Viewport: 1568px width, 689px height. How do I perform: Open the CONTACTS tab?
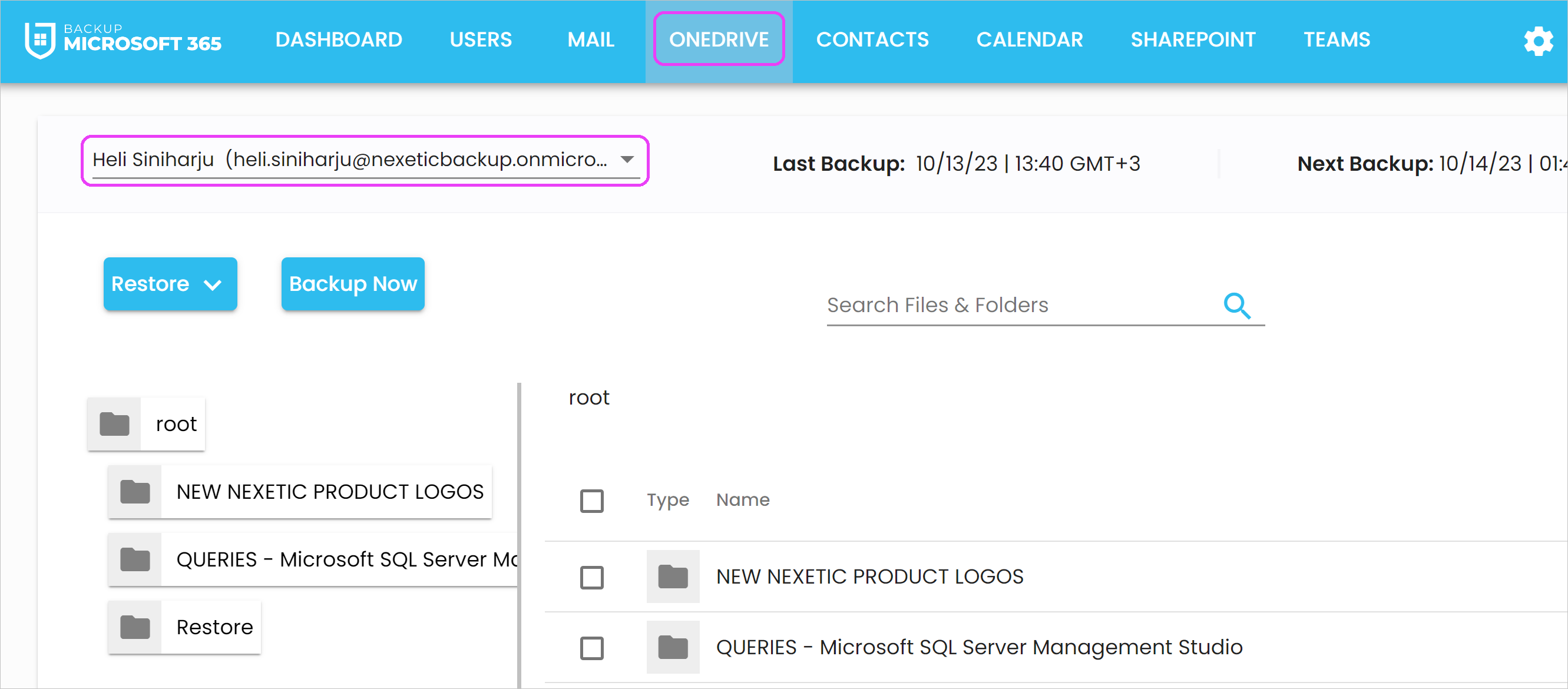872,40
